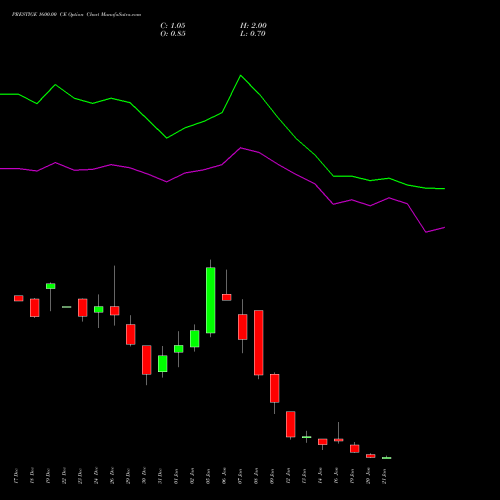Click the tall green candle for 05 Jan

211,300
